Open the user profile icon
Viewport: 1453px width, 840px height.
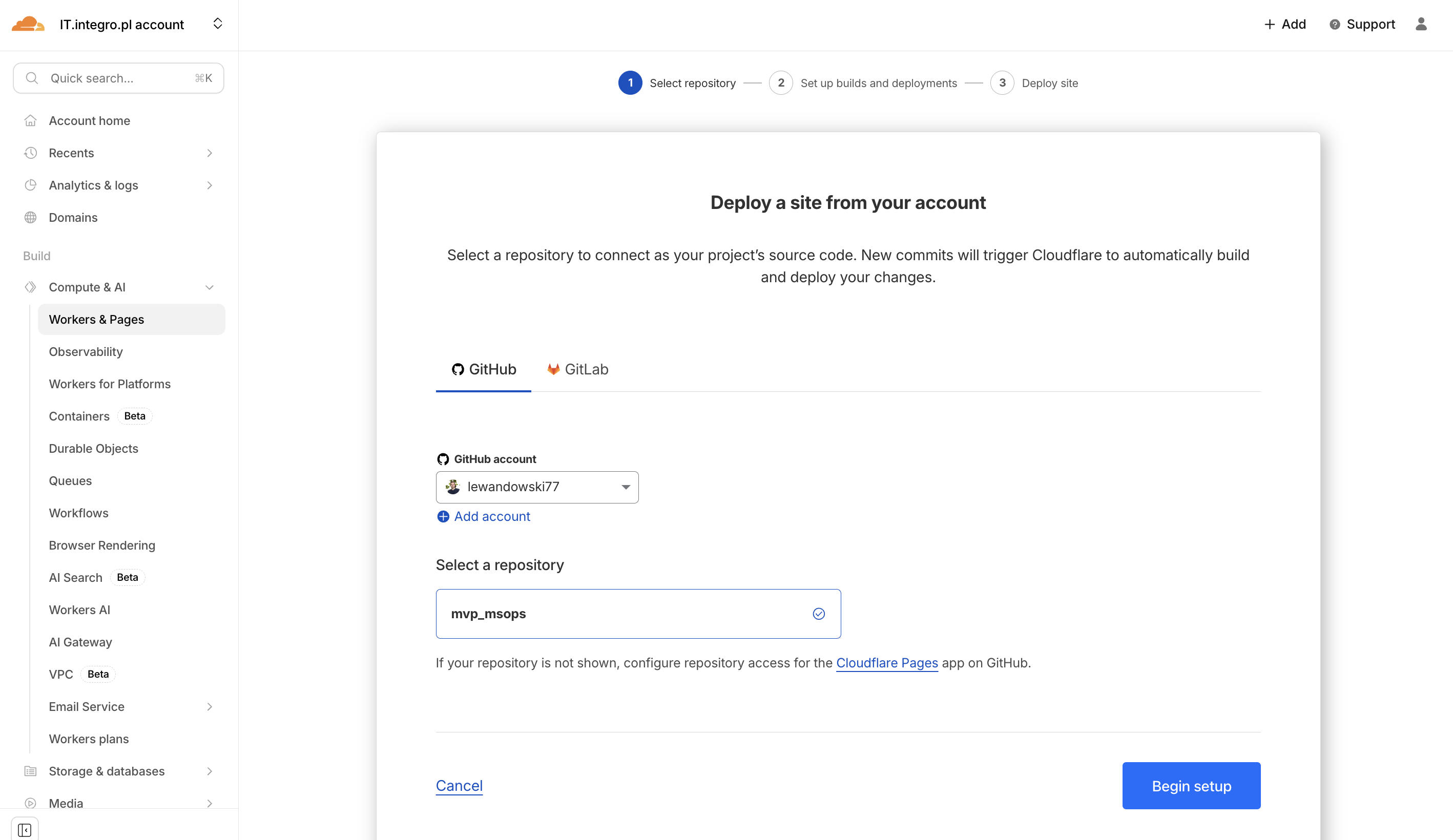pos(1421,24)
